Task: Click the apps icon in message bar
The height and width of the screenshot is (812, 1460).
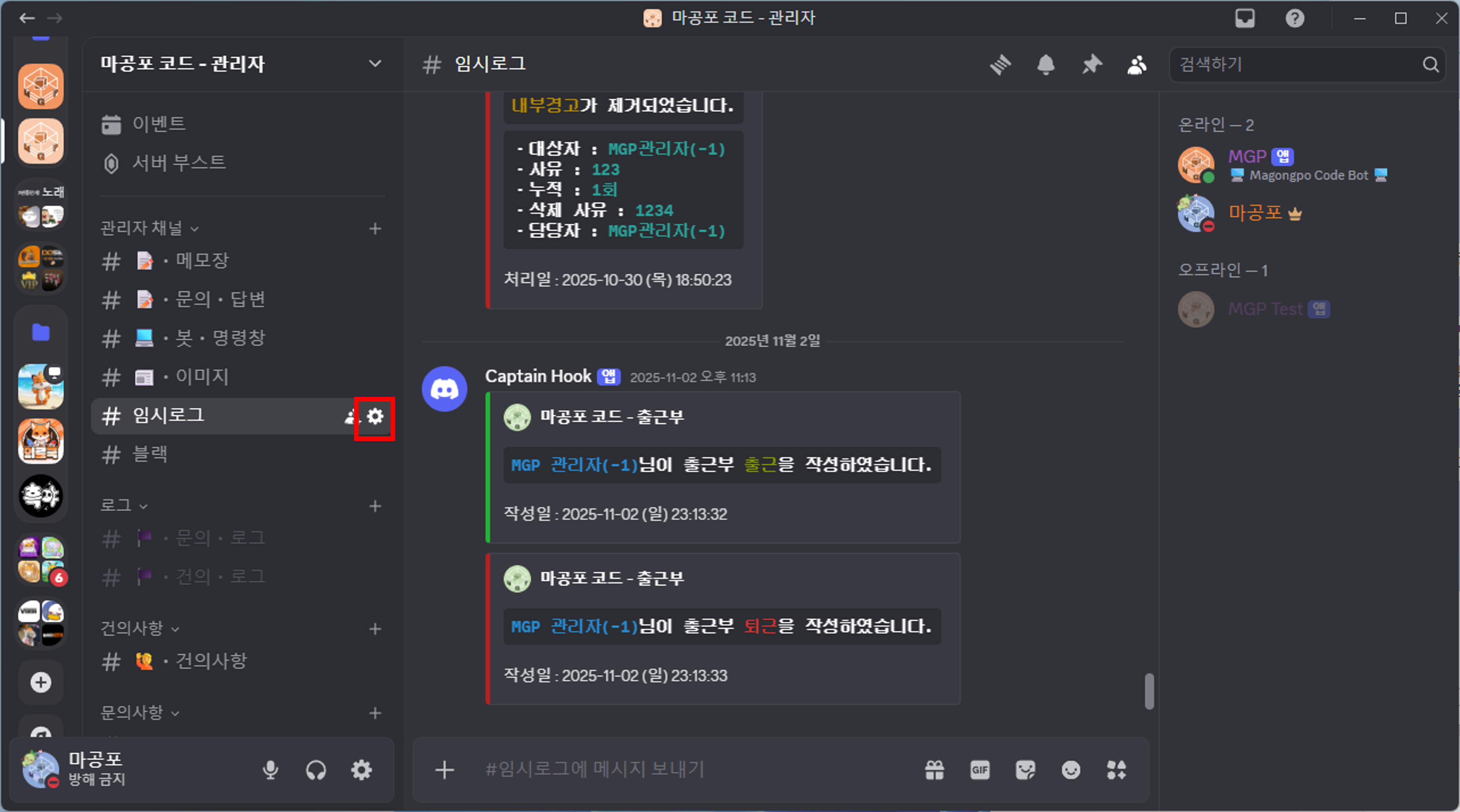Action: point(1116,770)
